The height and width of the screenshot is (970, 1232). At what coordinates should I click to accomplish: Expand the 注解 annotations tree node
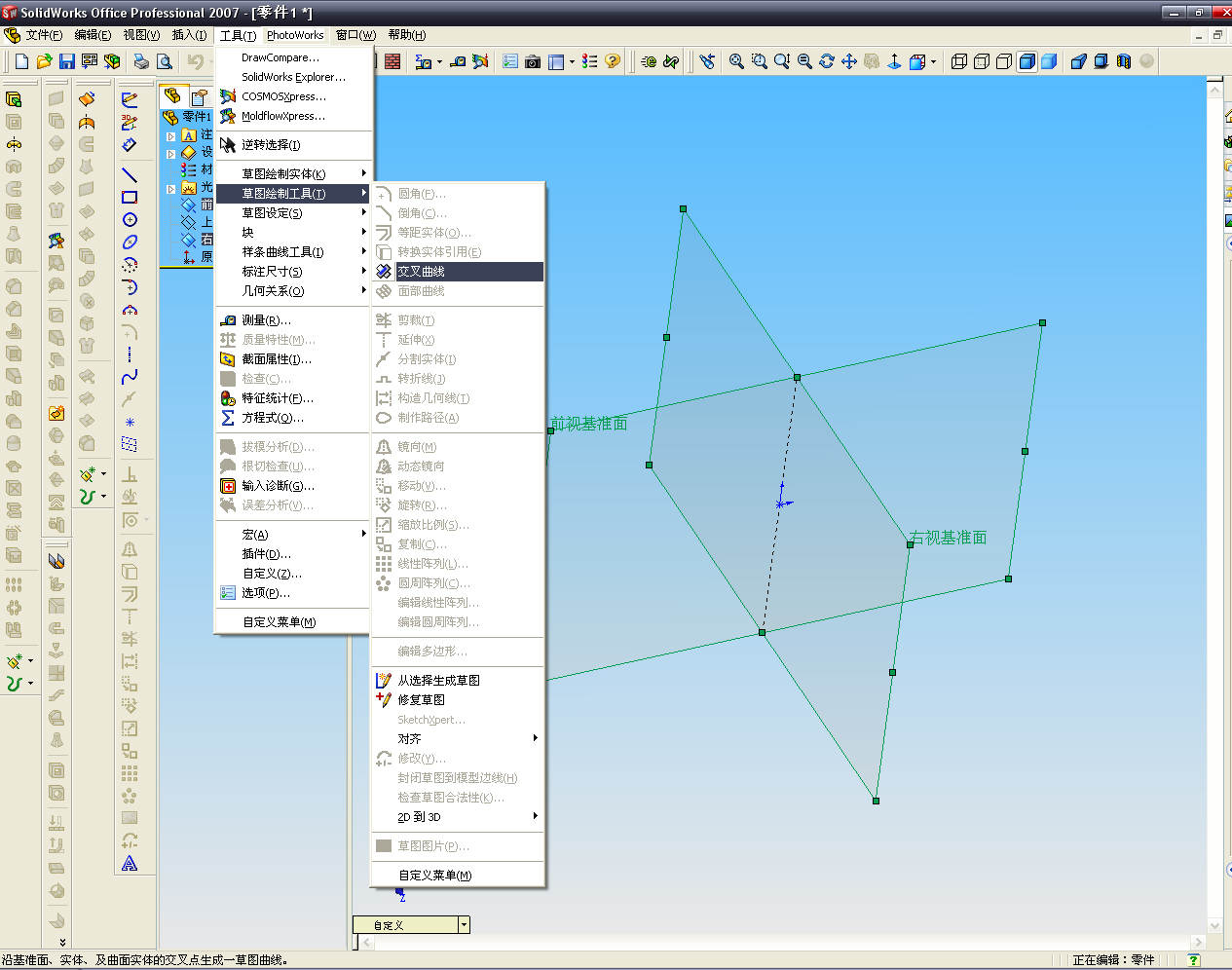[x=171, y=136]
